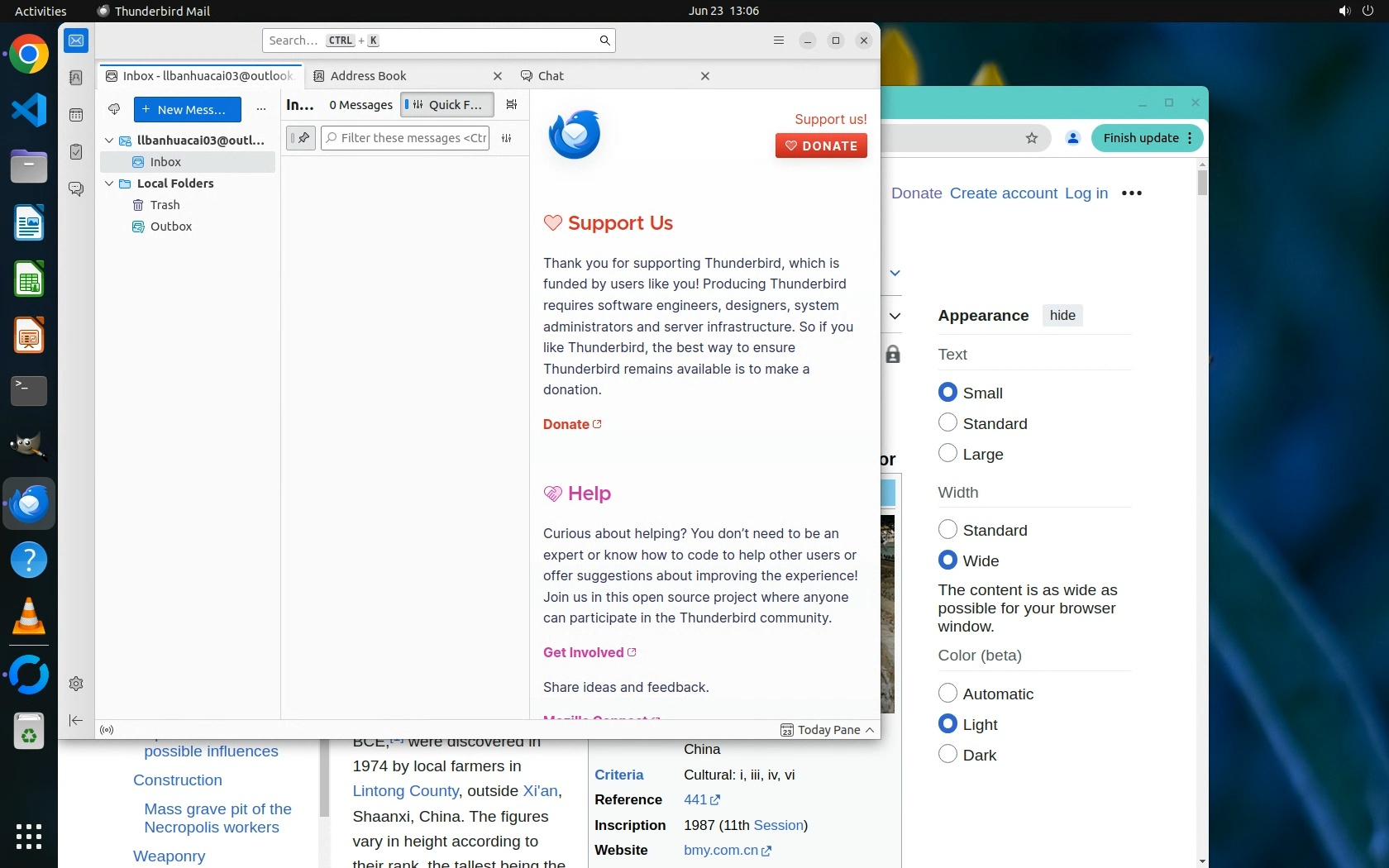Collapse the spaces toolbar with arrow icon

click(x=76, y=721)
